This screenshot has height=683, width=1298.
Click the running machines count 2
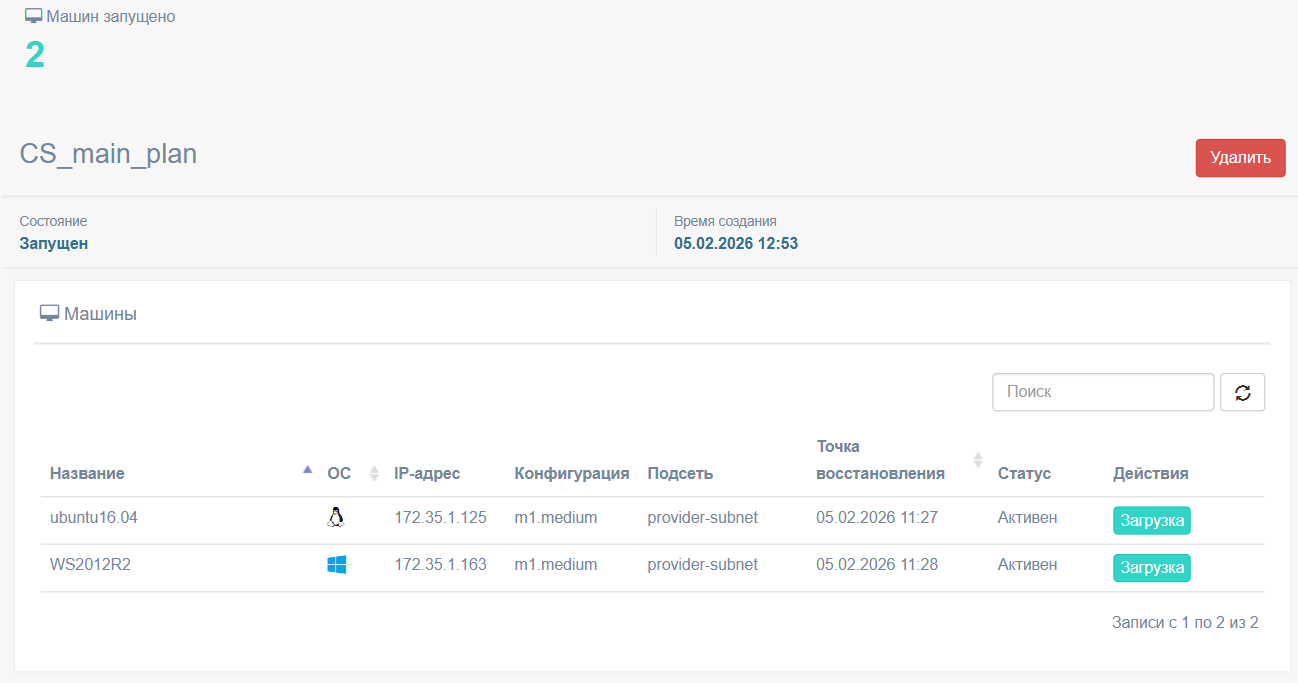click(35, 55)
